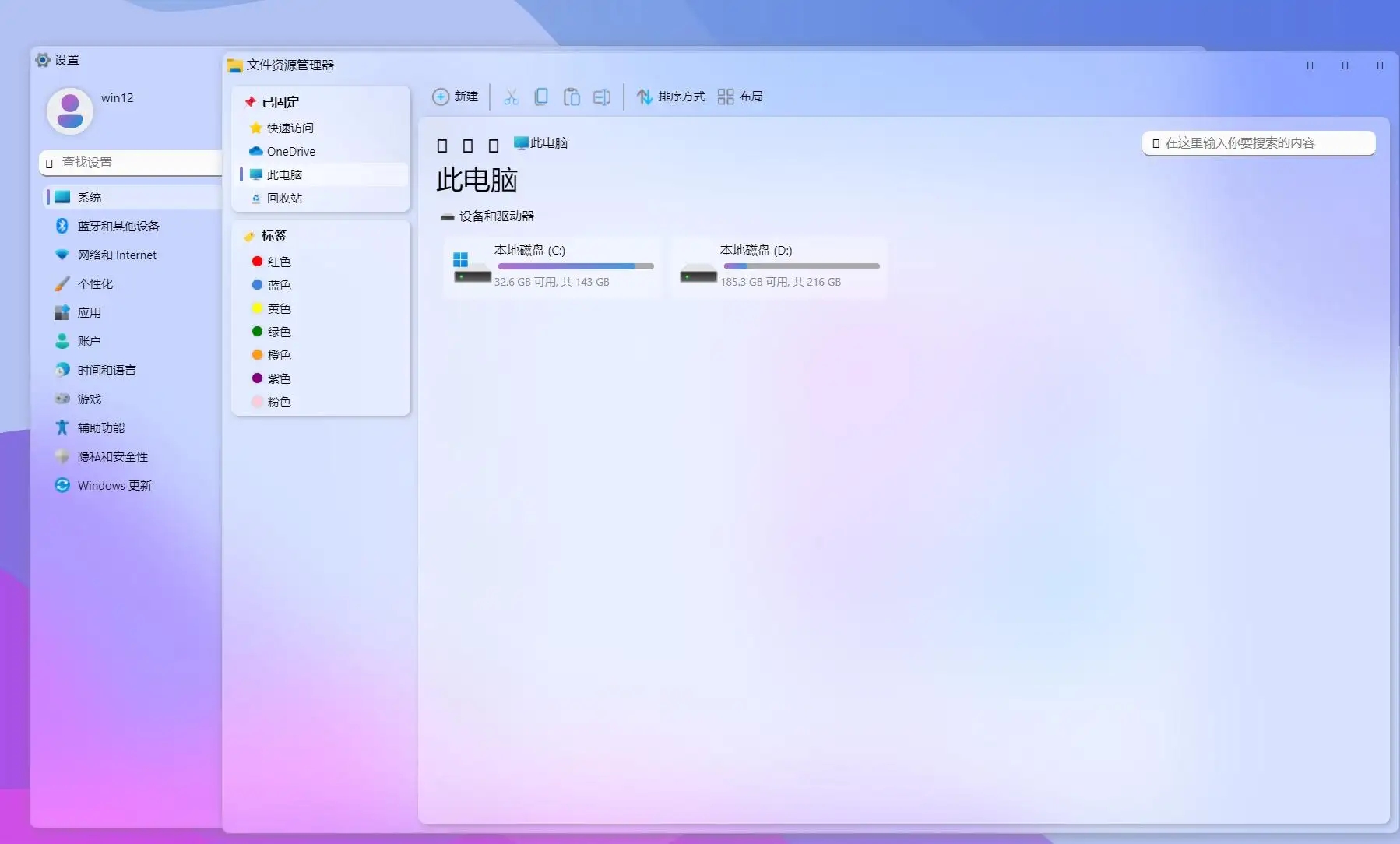Screen dimensions: 1400x844
Task: Open 回收站 from the sidebar
Action: [285, 199]
